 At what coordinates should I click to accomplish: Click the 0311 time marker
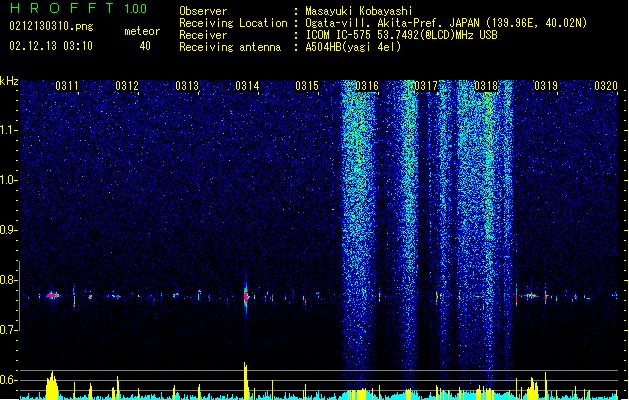point(67,86)
